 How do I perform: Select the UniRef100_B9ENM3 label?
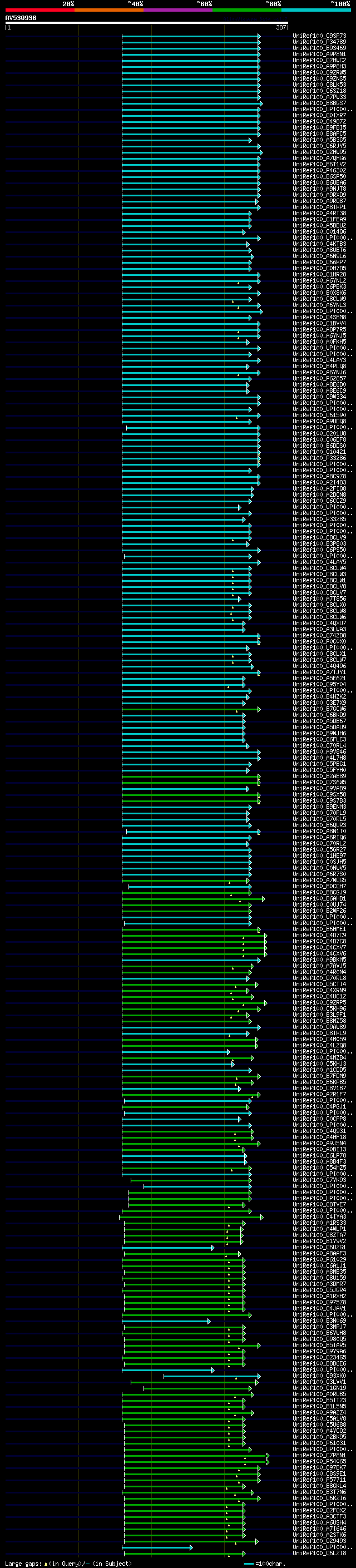319,807
